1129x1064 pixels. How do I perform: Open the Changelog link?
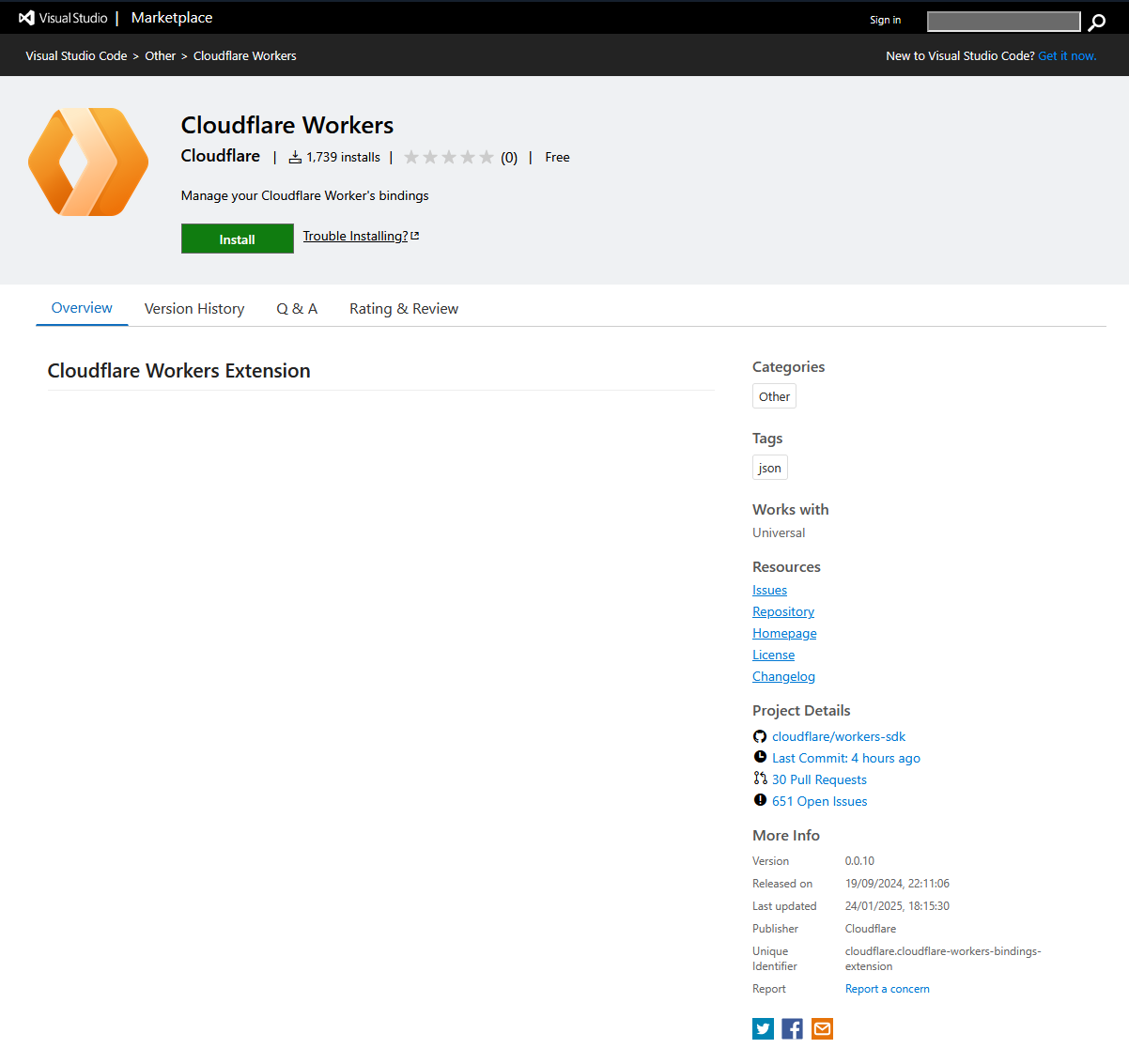click(x=783, y=676)
